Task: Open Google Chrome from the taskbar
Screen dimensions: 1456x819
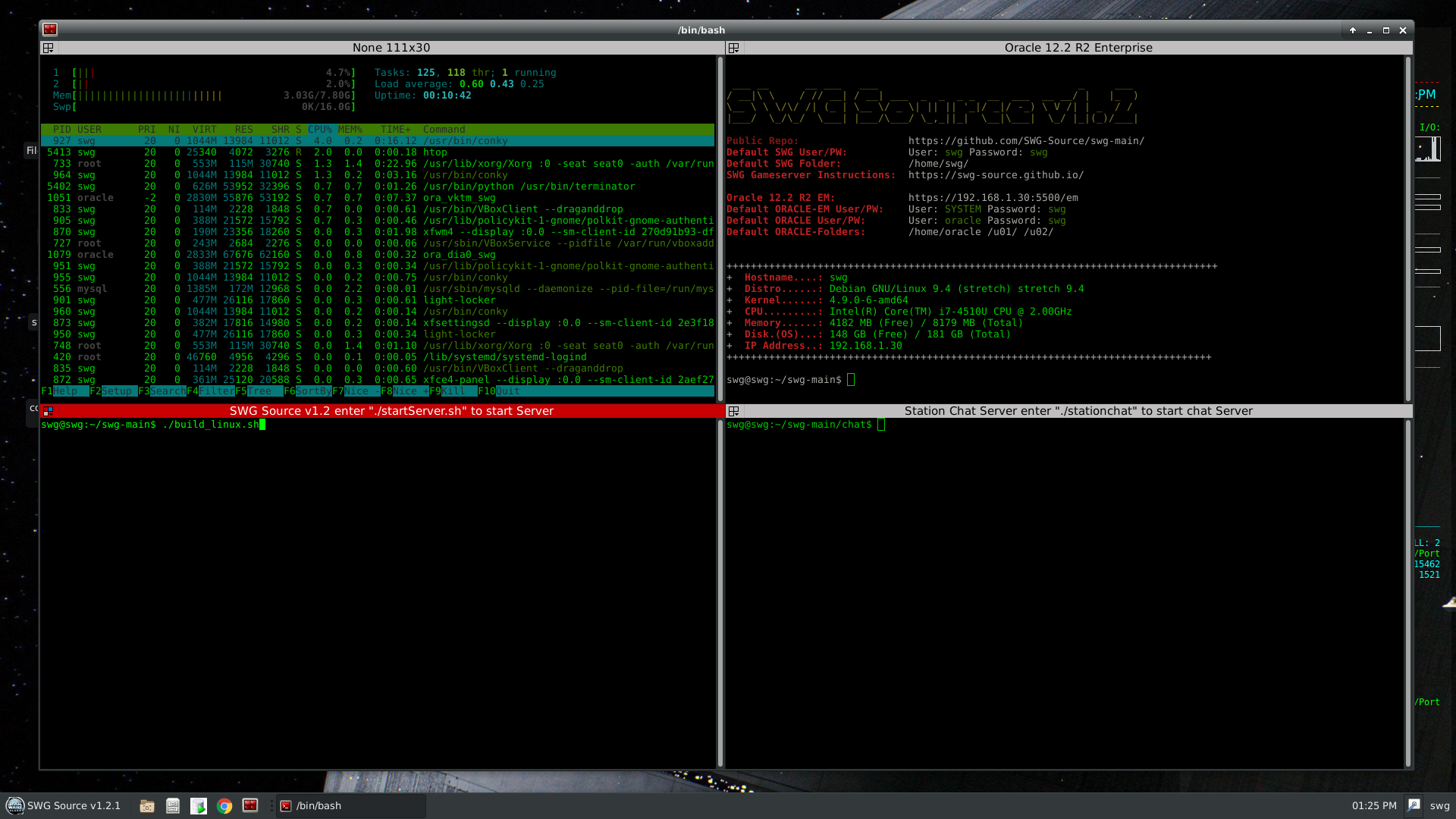Action: click(x=224, y=806)
